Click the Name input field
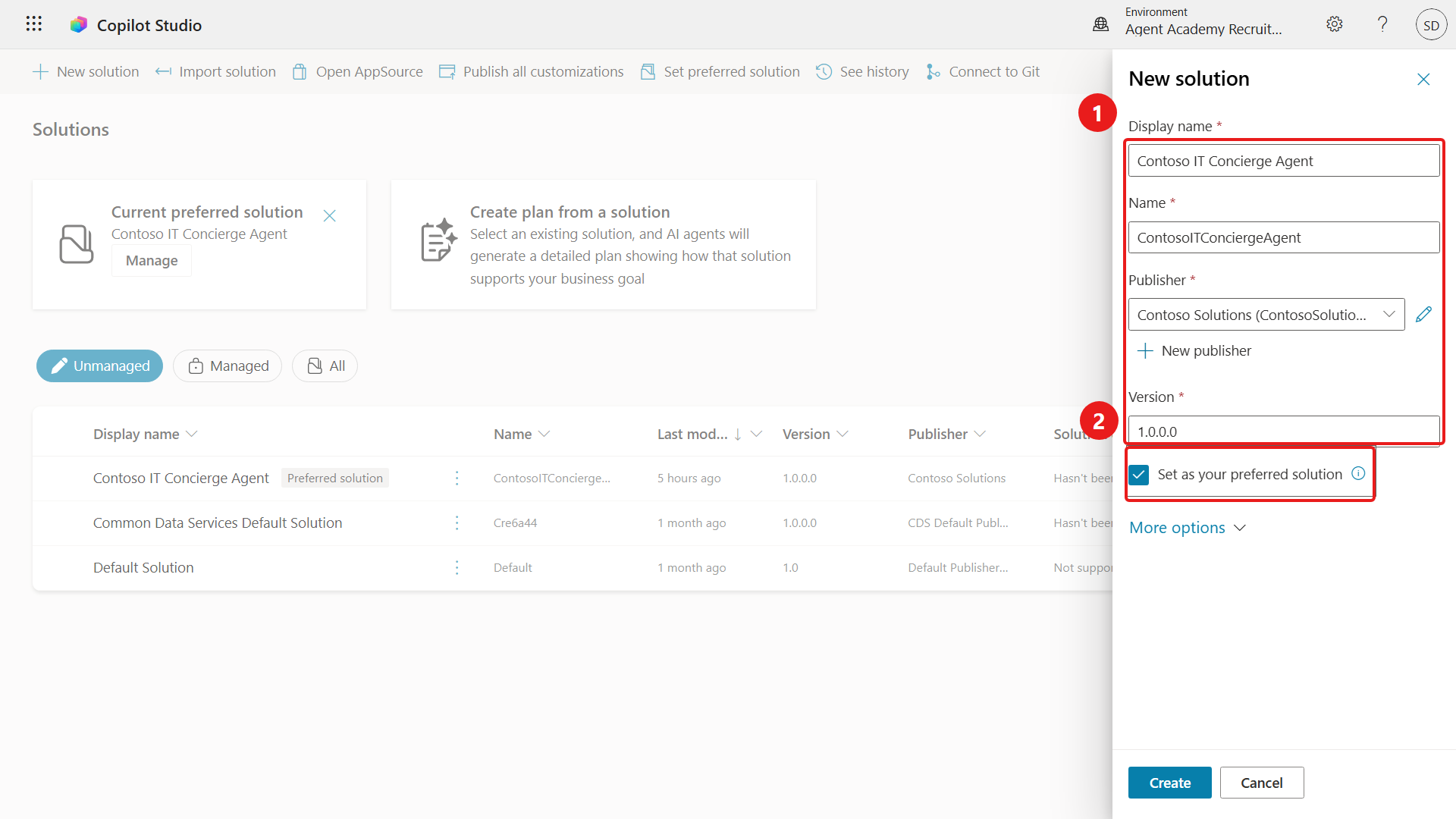The image size is (1456, 819). tap(1283, 237)
